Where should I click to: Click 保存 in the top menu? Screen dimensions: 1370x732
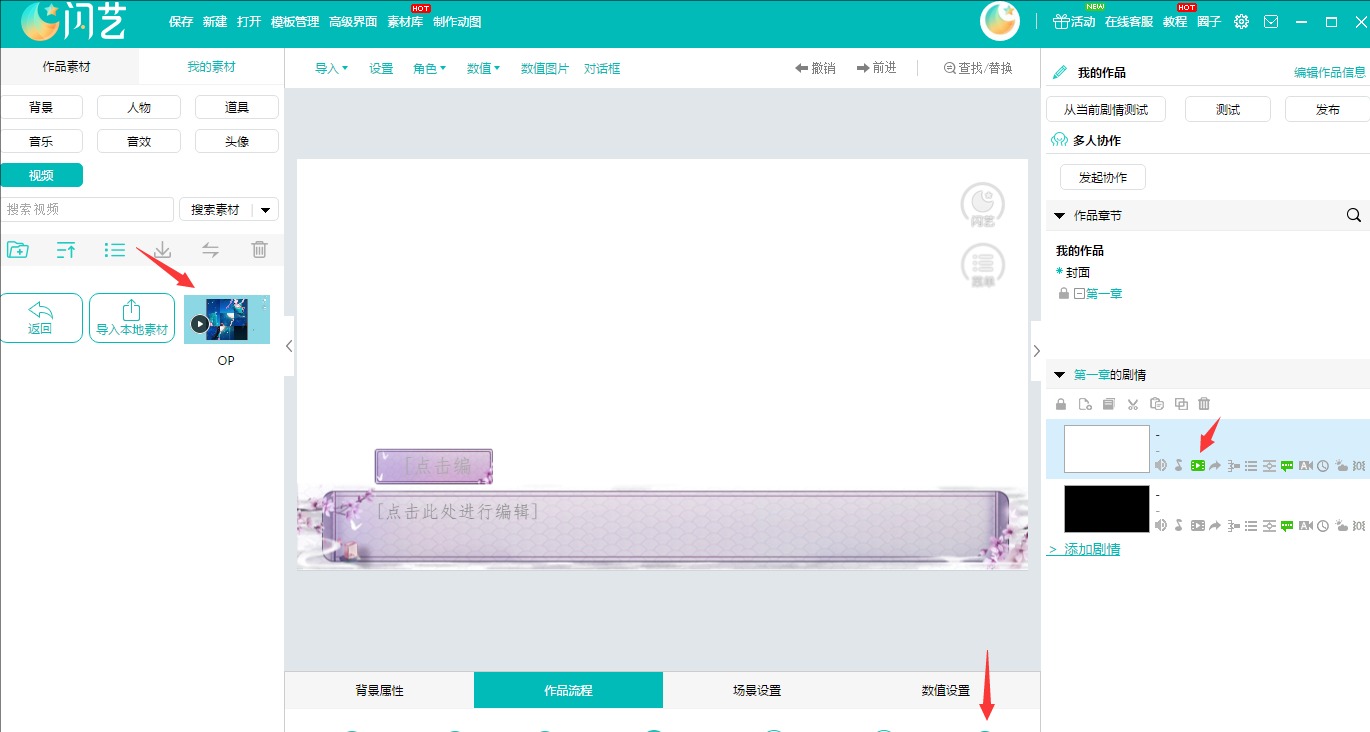point(181,21)
